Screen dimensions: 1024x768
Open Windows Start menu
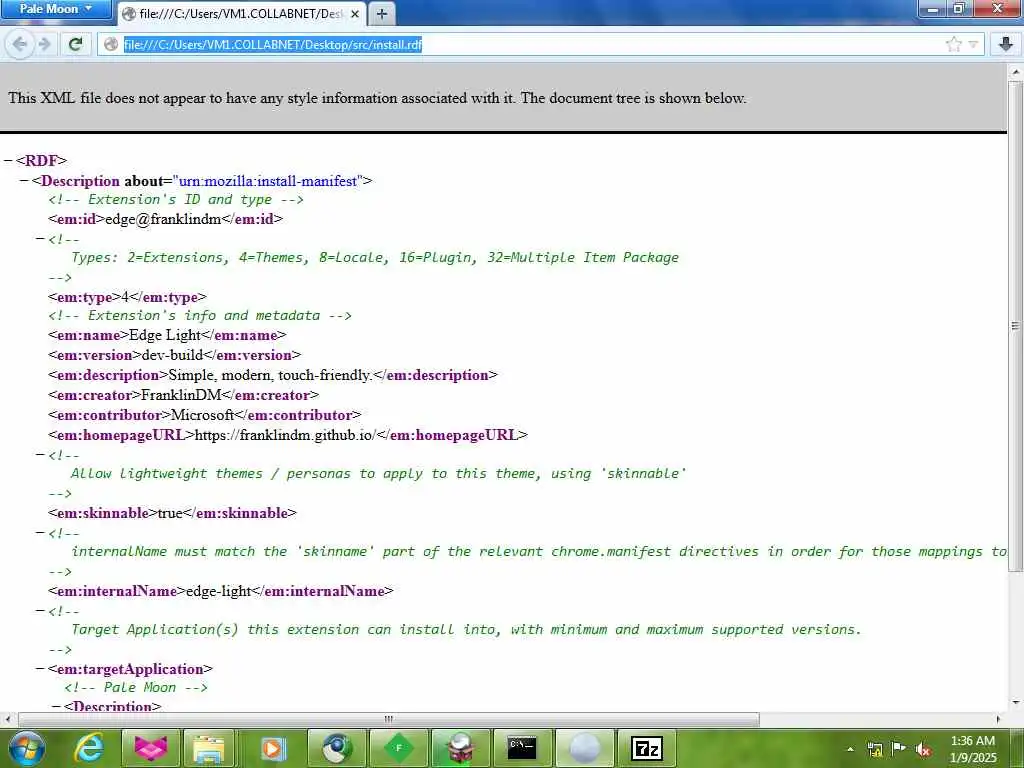27,748
